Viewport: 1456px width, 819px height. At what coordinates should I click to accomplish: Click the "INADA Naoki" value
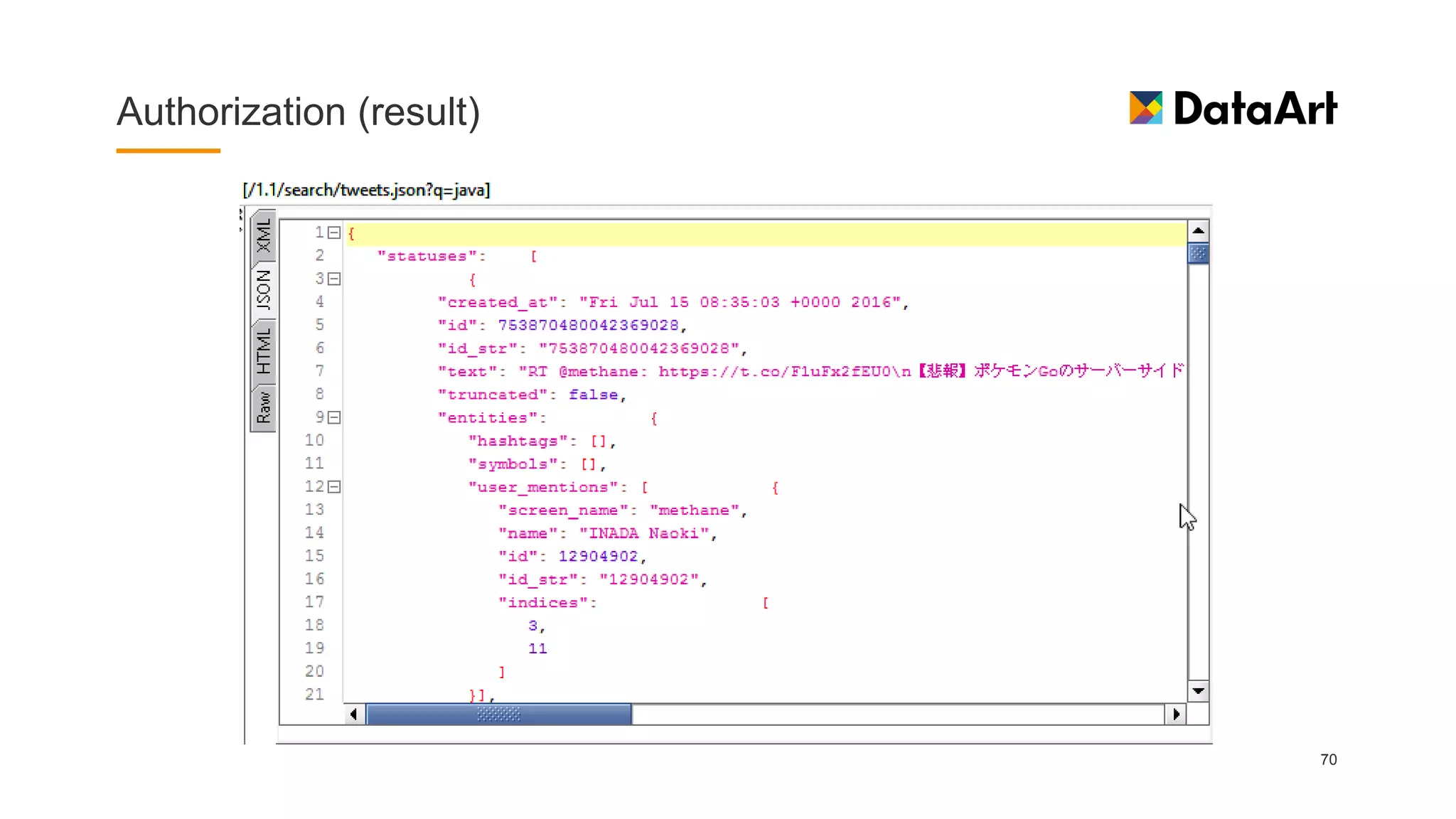click(644, 533)
